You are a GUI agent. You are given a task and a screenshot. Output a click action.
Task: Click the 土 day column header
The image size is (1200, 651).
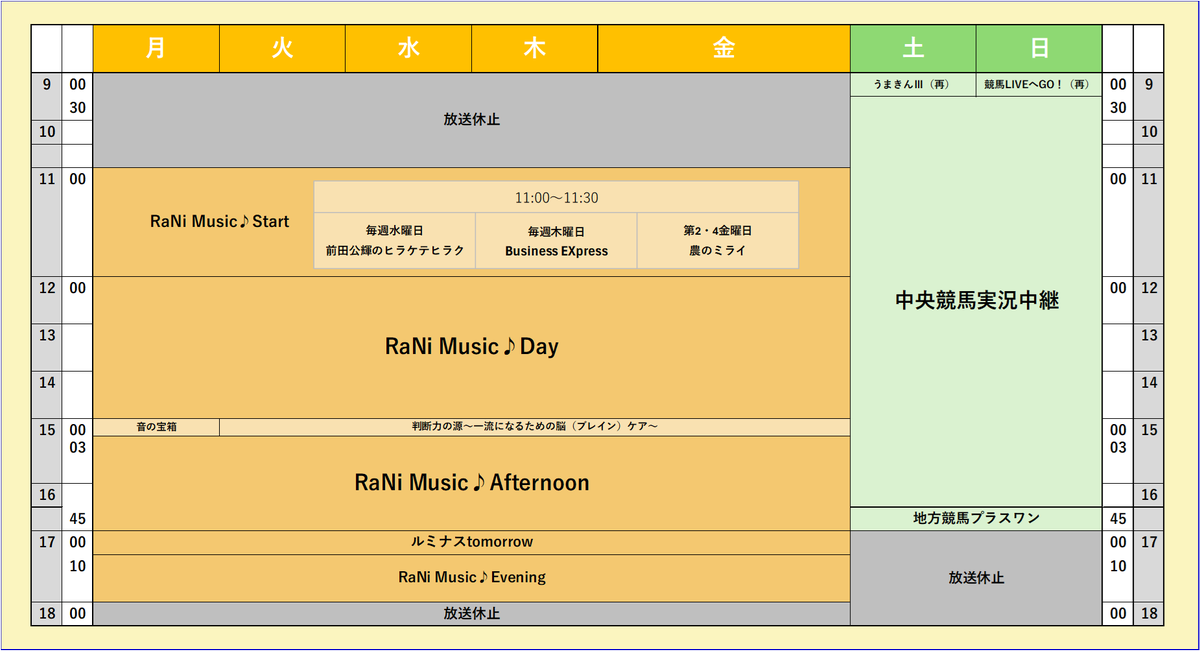(x=913, y=49)
